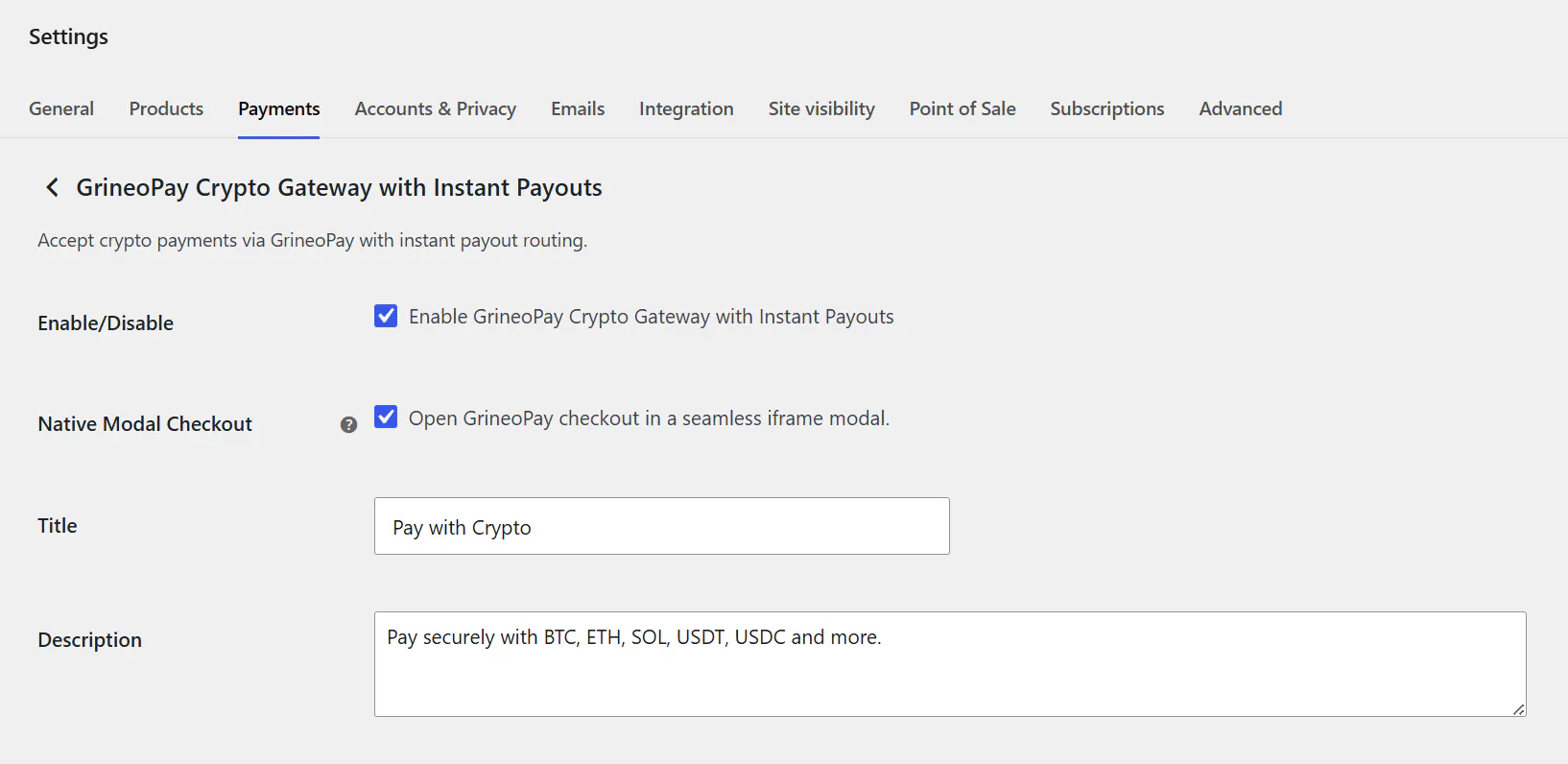Image resolution: width=1568 pixels, height=764 pixels.
Task: Uncheck Enable GrineoPay Crypto Gateway checkbox
Action: (386, 316)
